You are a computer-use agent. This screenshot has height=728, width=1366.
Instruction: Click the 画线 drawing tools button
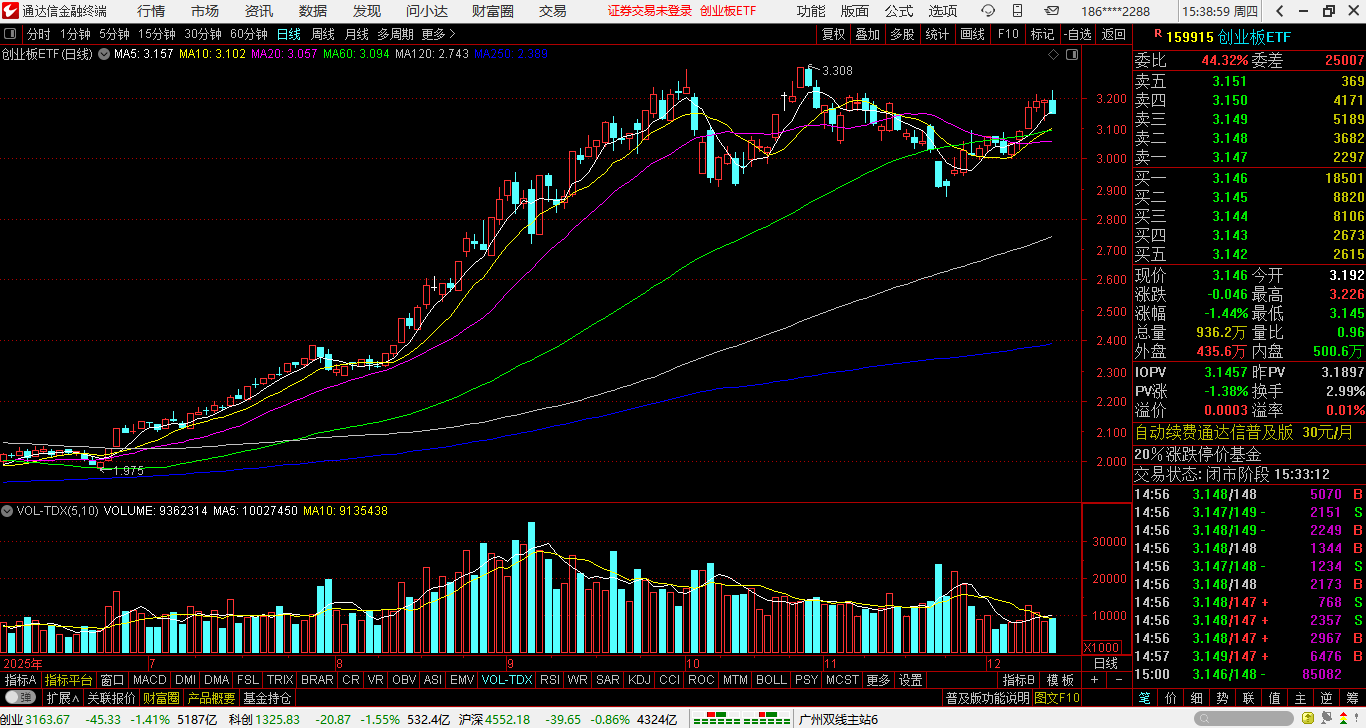972,34
